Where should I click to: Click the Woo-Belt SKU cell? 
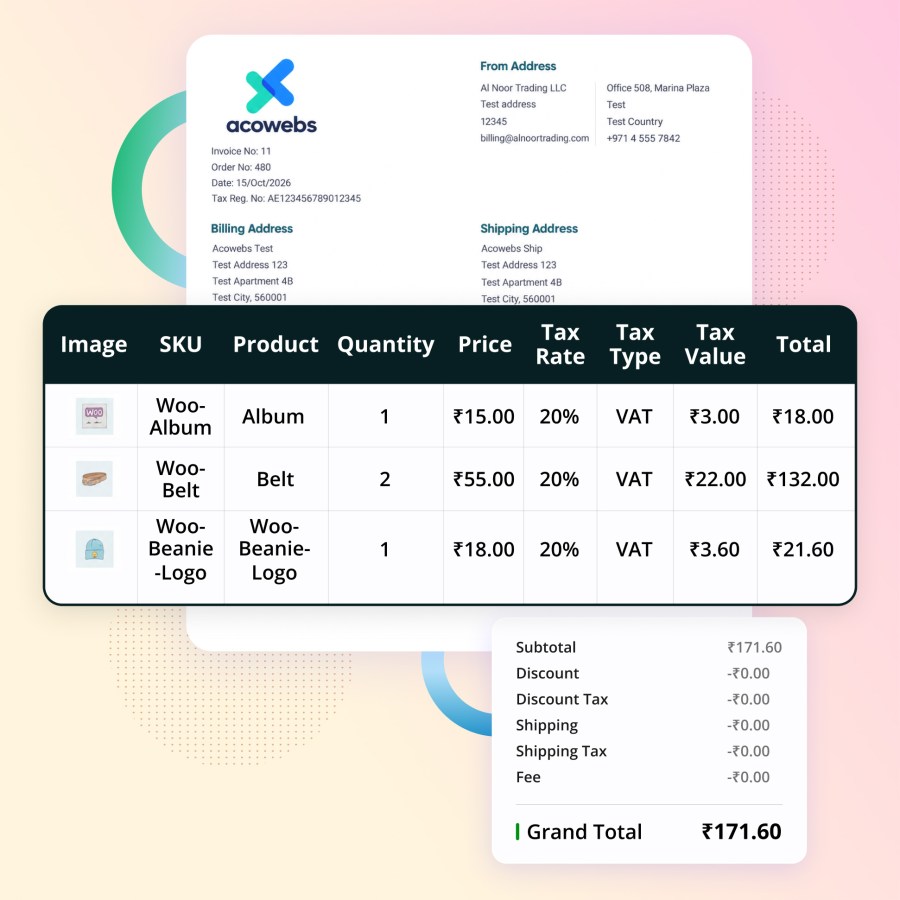[x=180, y=479]
